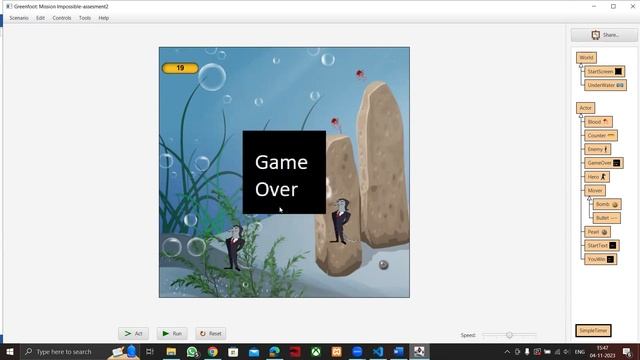Open the Tools menu

85,18
